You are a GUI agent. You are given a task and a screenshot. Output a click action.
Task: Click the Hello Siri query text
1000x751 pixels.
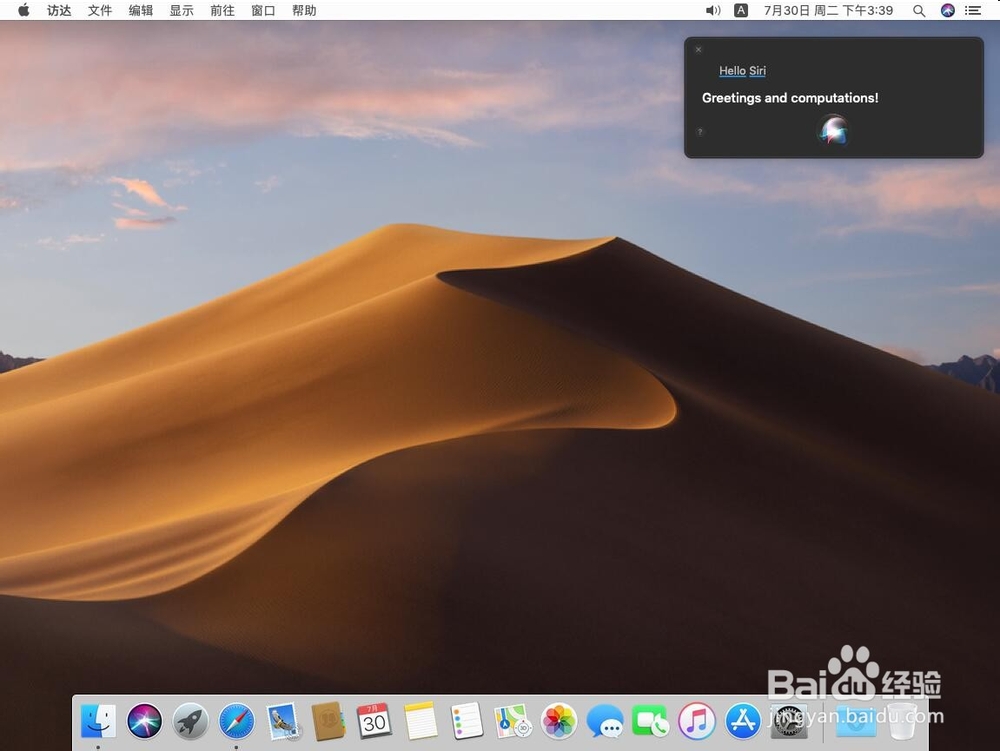point(742,71)
